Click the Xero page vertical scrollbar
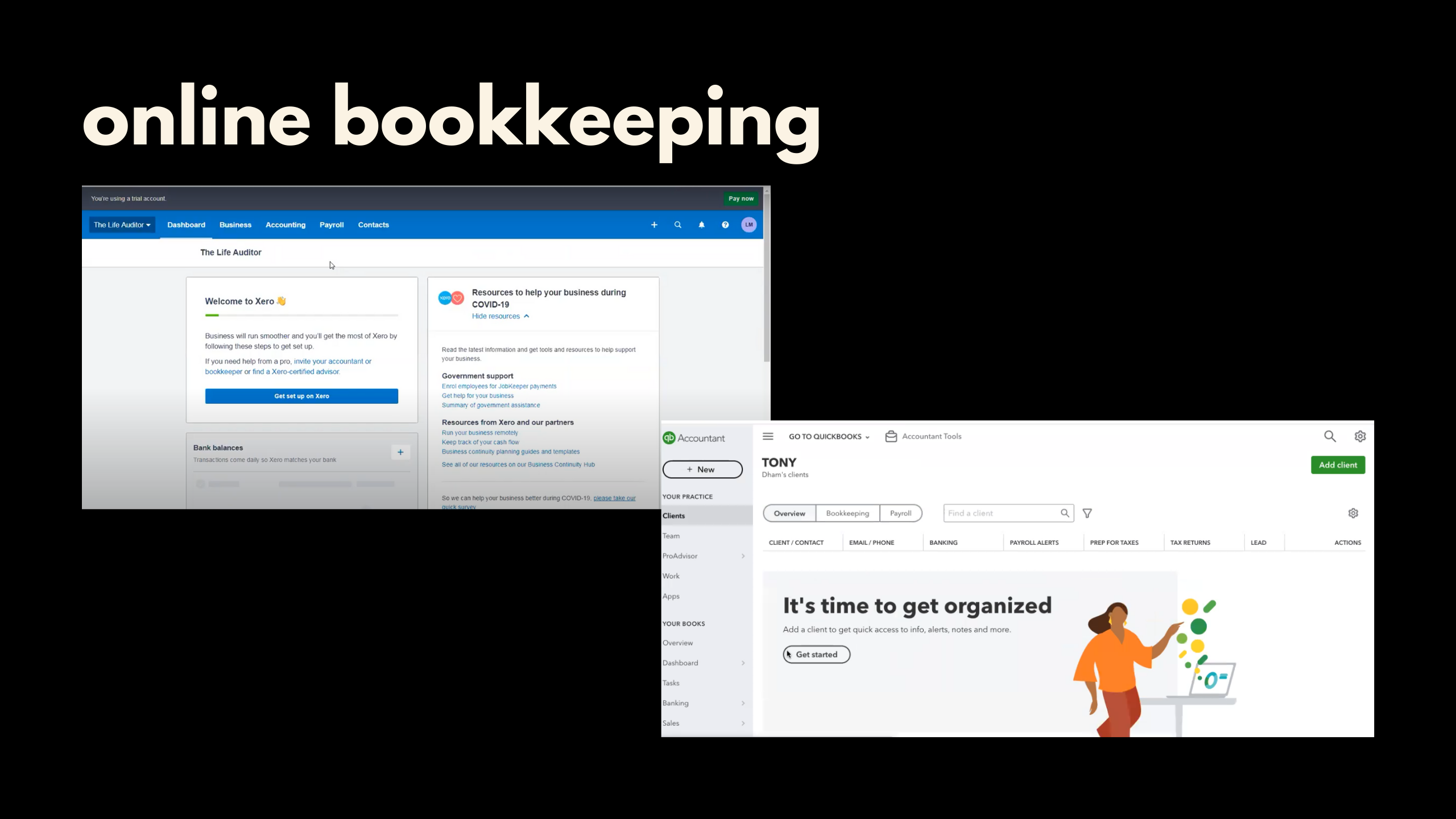Image resolution: width=1456 pixels, height=819 pixels. 767,279
